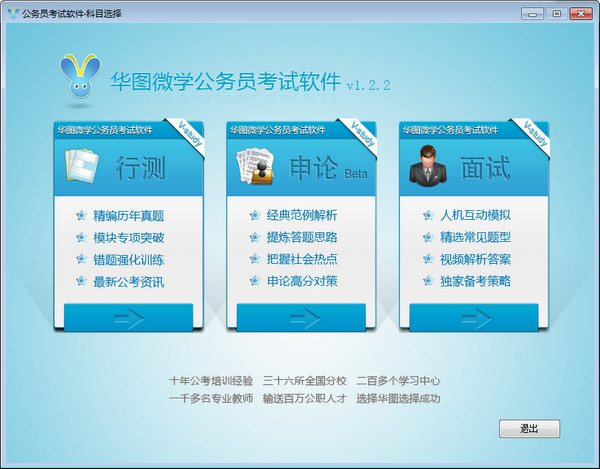Click the star icon beside 精选常见题型

tap(428, 237)
